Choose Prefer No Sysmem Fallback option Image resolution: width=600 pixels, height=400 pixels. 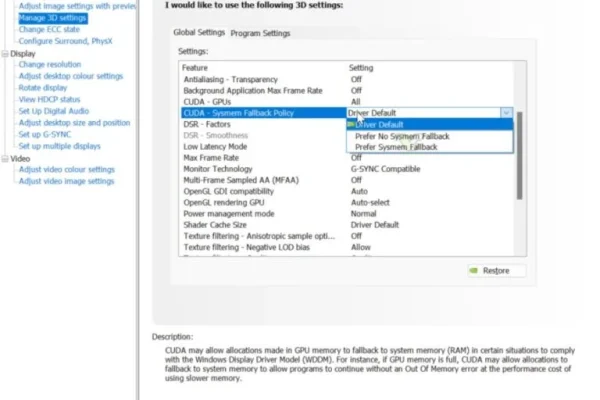point(429,136)
